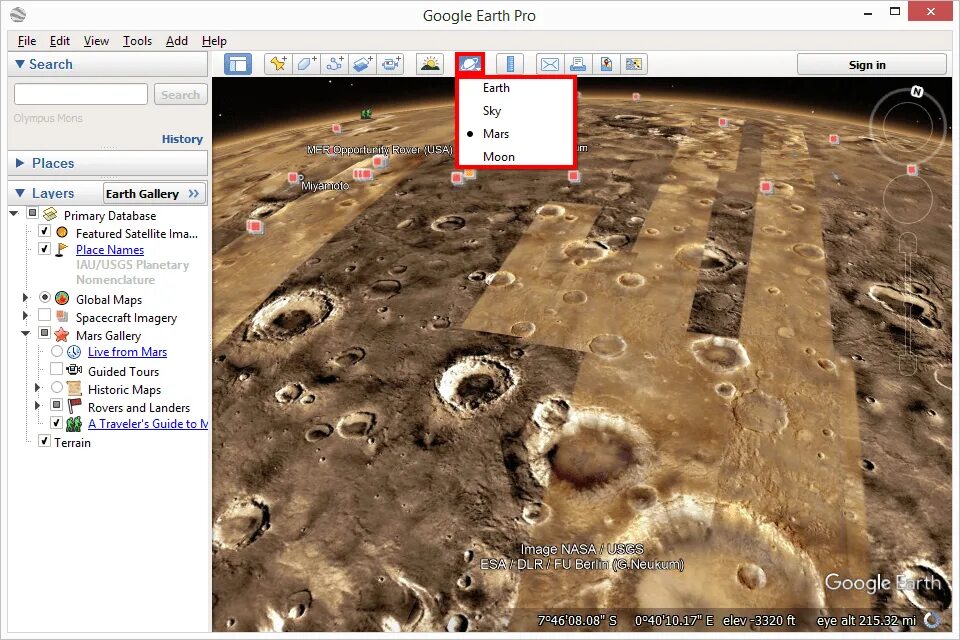Open the File menu
The width and height of the screenshot is (960, 640).
pyautogui.click(x=27, y=40)
